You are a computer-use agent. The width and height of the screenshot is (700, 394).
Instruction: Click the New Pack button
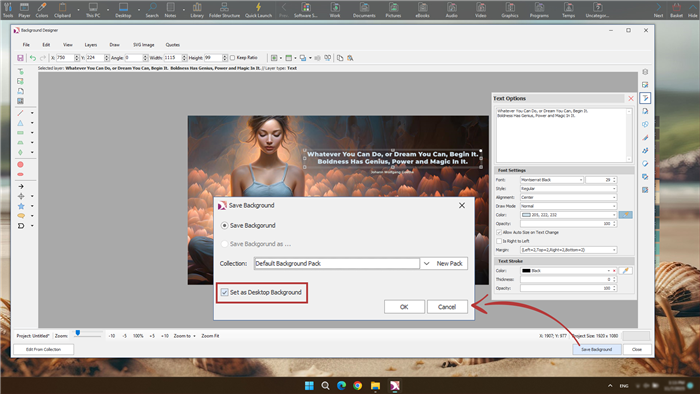tap(450, 264)
